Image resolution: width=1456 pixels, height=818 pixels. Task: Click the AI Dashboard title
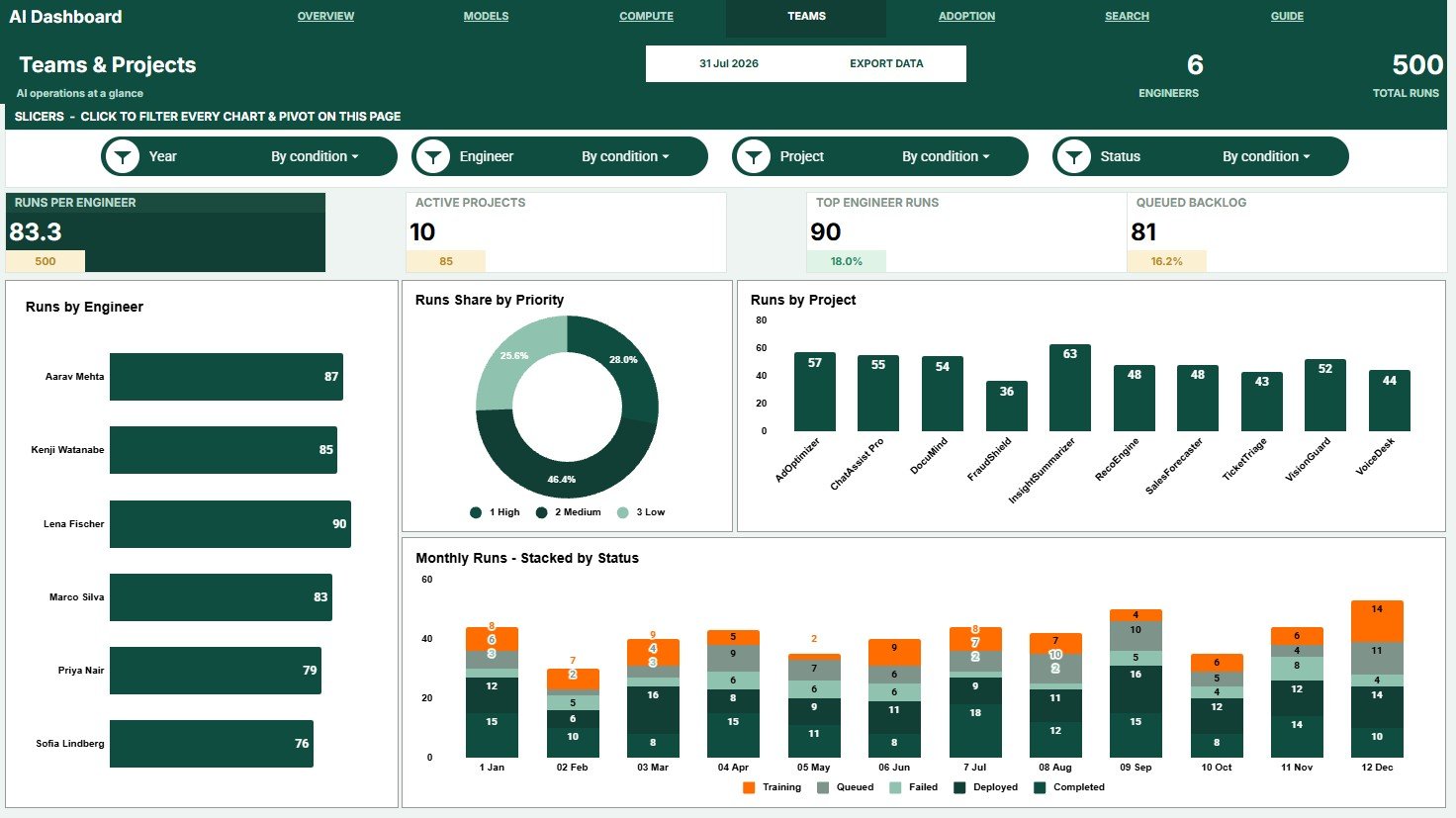point(65,17)
